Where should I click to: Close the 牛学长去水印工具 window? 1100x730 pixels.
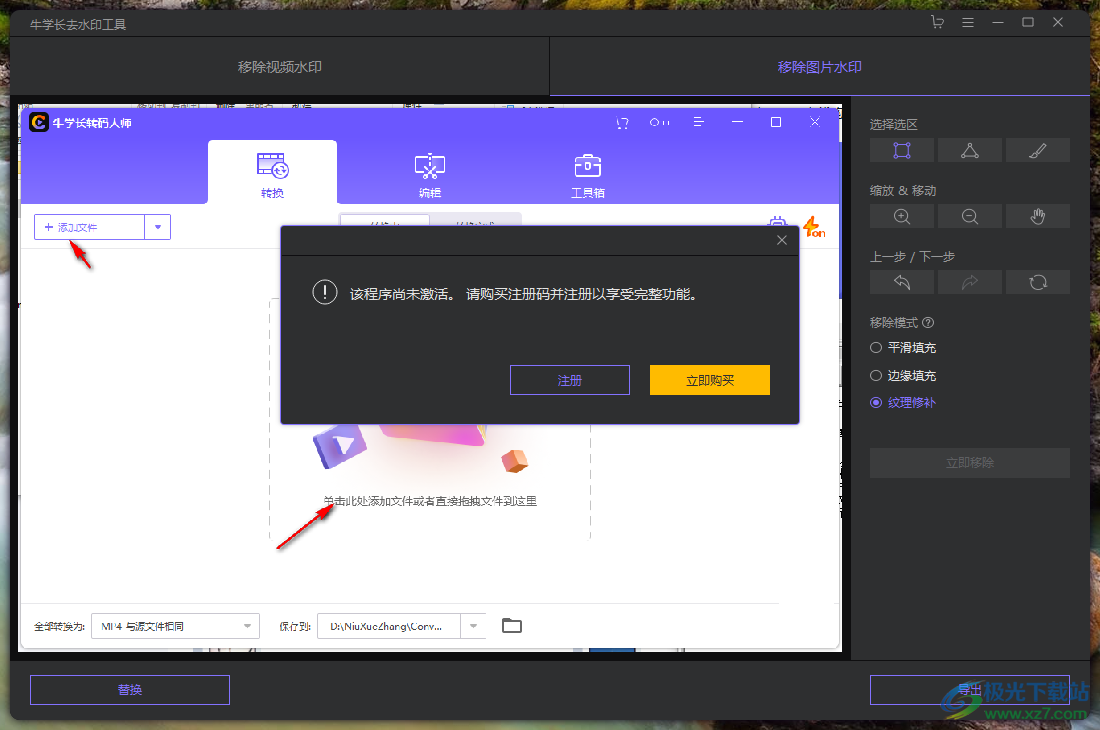click(1058, 22)
